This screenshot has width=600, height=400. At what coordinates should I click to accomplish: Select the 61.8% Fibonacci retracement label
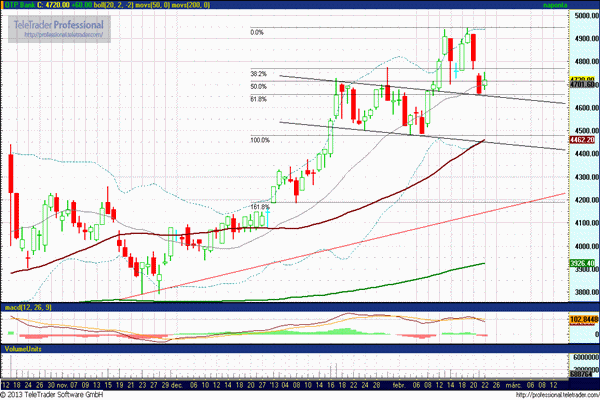click(258, 99)
